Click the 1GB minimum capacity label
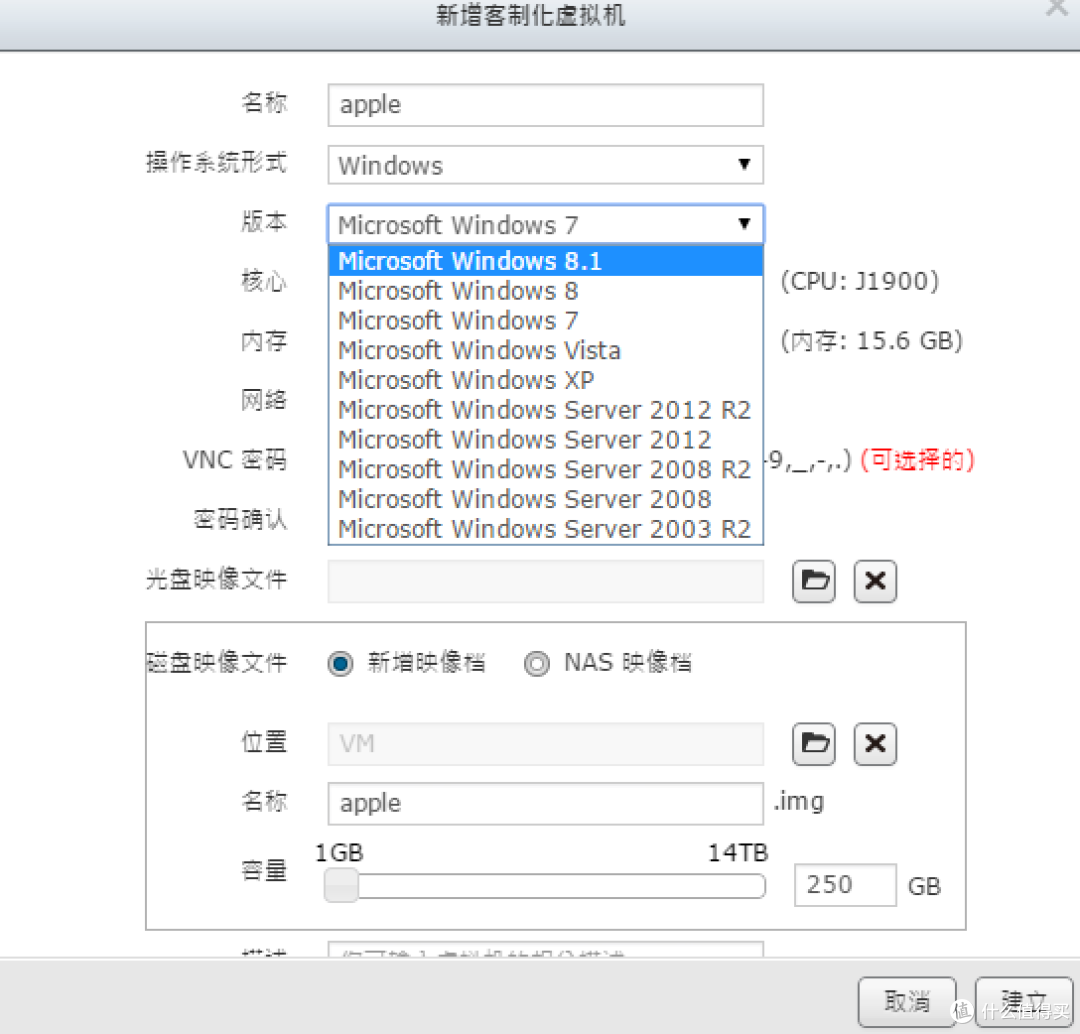 [x=339, y=853]
